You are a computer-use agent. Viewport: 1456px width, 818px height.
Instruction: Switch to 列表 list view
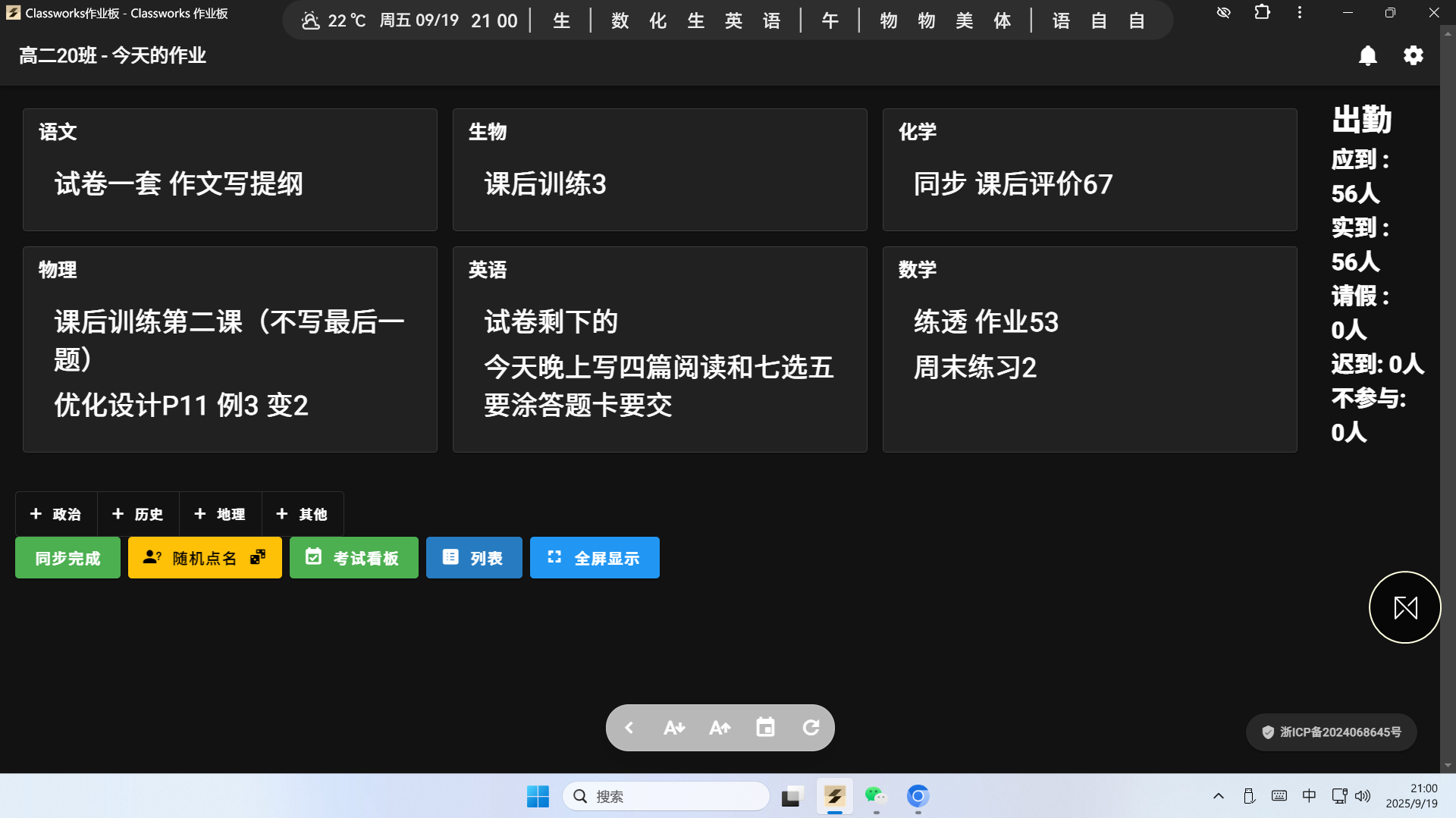(473, 557)
